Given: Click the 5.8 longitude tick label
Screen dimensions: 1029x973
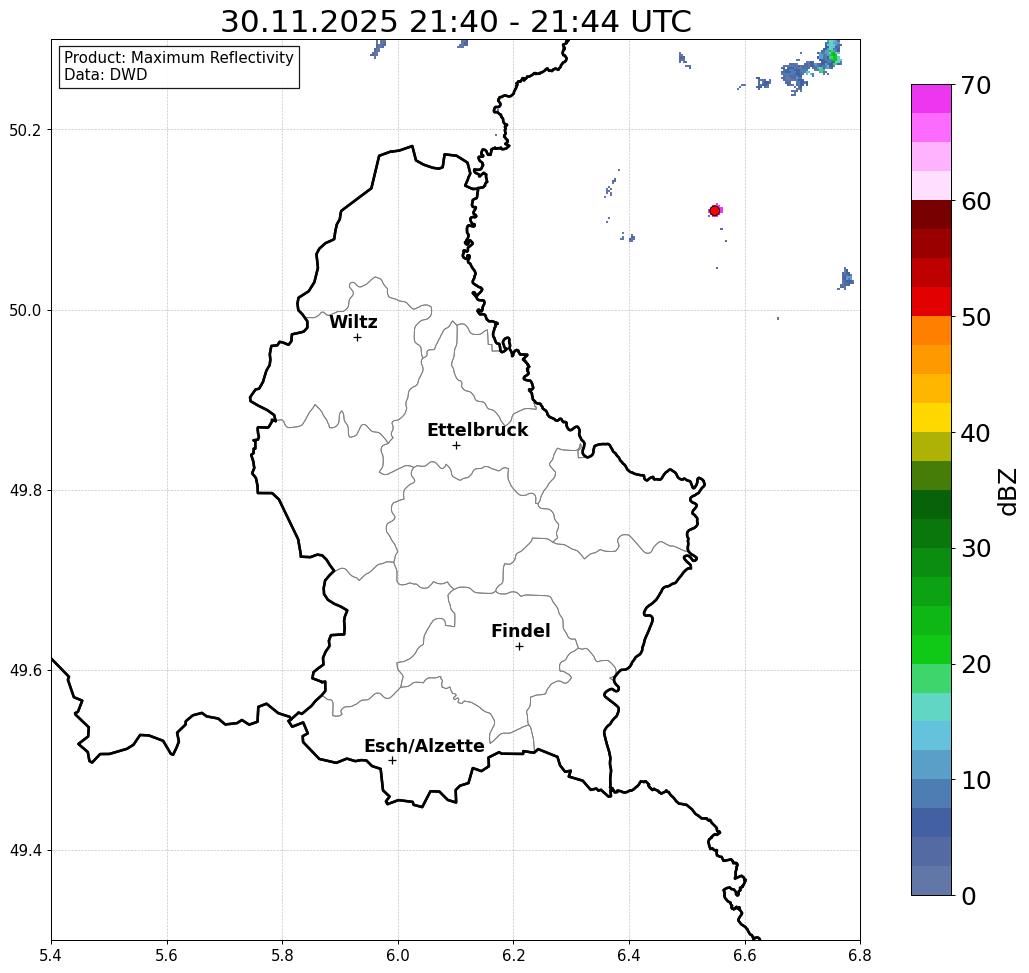Looking at the screenshot, I should (x=282, y=956).
